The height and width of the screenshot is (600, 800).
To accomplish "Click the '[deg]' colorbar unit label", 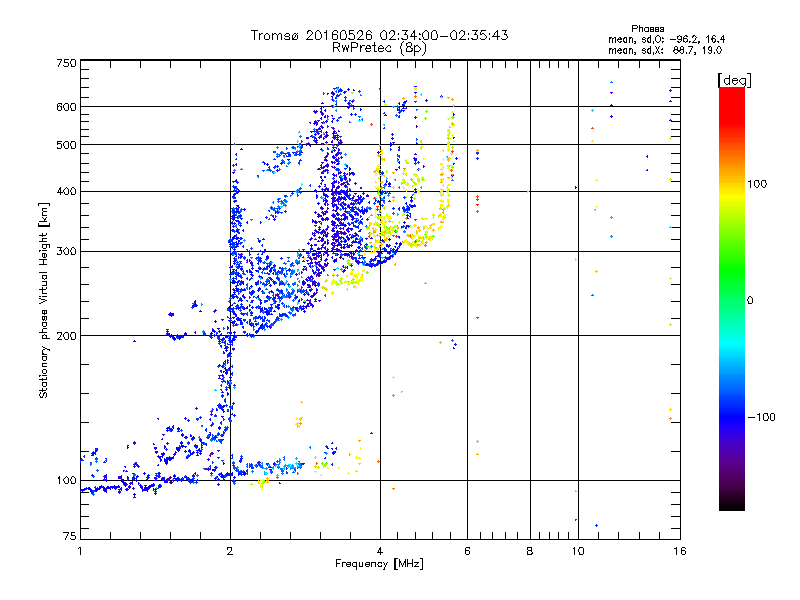I will [734, 80].
